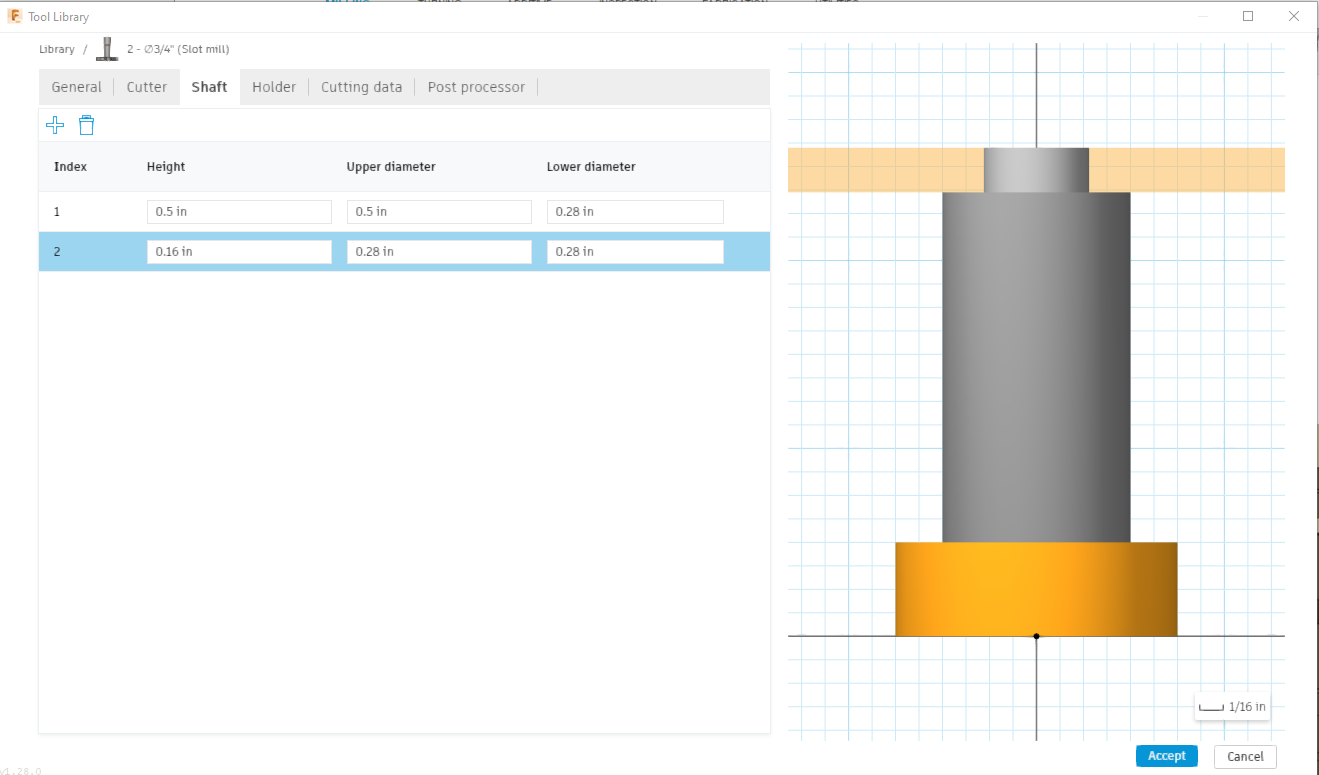The height and width of the screenshot is (775, 1319).
Task: Go back to the Library breadcrumb
Action: point(57,48)
